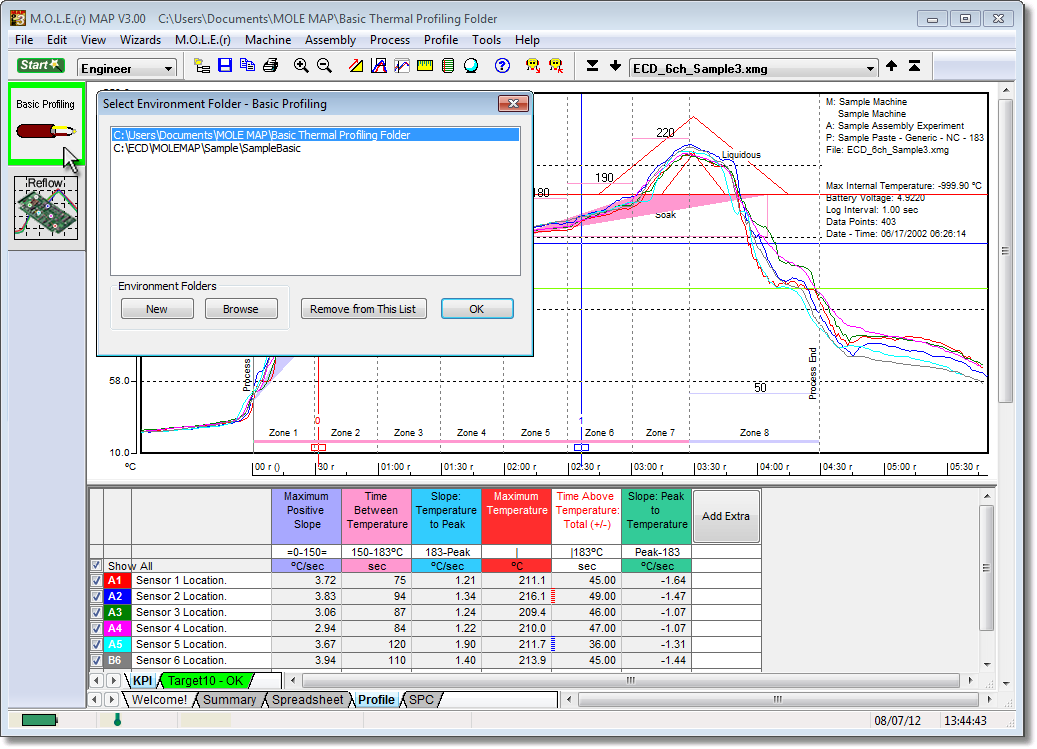
Task: Click the magnifying lens circle icon
Action: click(x=471, y=65)
